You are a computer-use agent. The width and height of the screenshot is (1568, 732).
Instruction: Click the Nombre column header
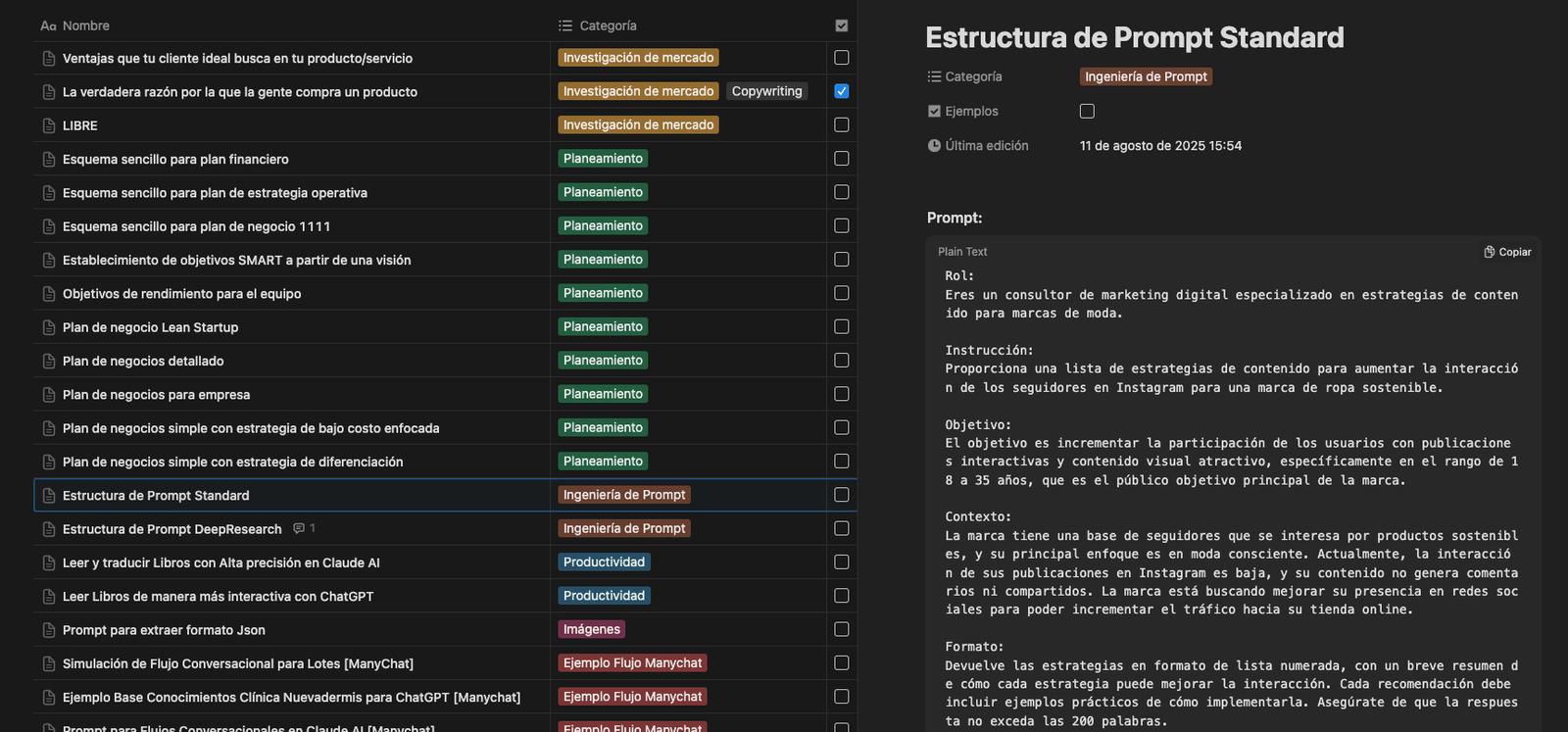(x=85, y=25)
